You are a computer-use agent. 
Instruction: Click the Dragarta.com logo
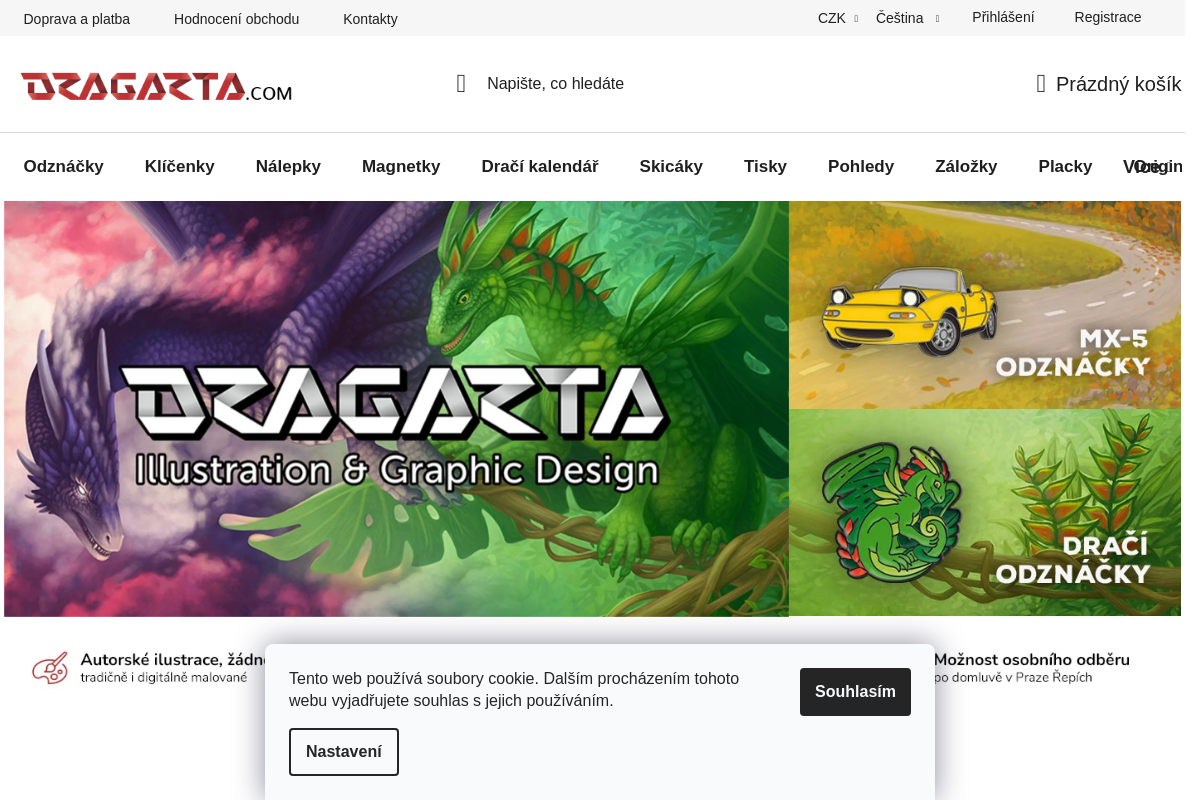pos(156,86)
